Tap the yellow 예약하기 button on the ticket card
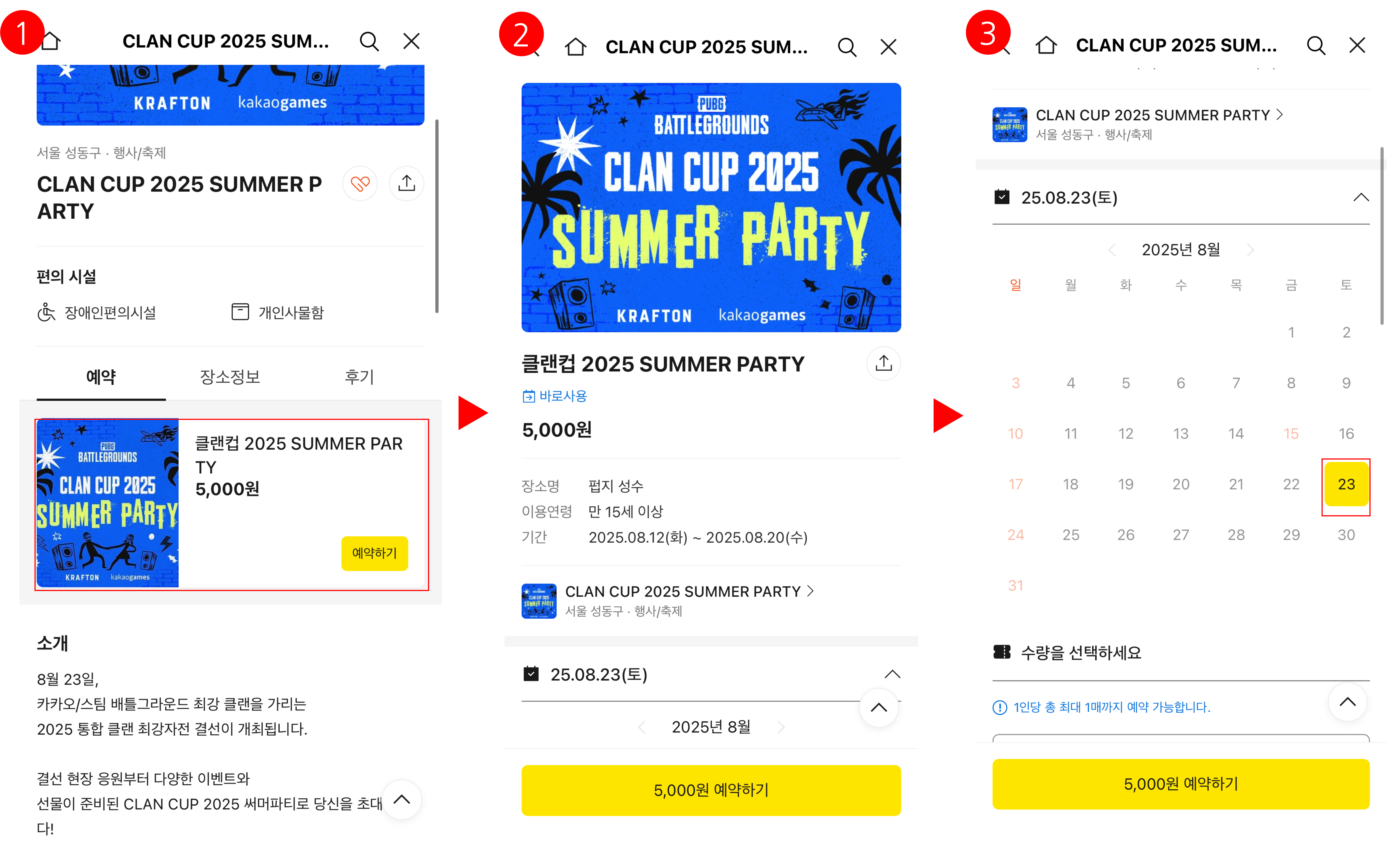Image resolution: width=1400 pixels, height=859 pixels. point(374,553)
